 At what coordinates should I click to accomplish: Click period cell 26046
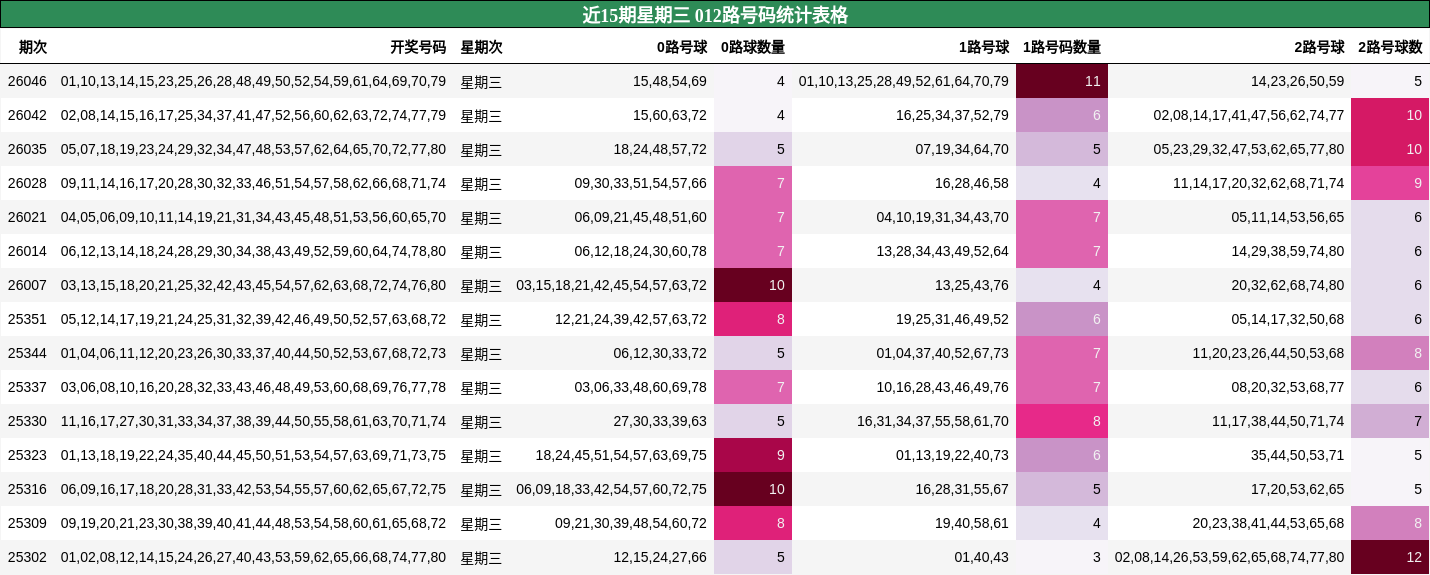[27, 81]
